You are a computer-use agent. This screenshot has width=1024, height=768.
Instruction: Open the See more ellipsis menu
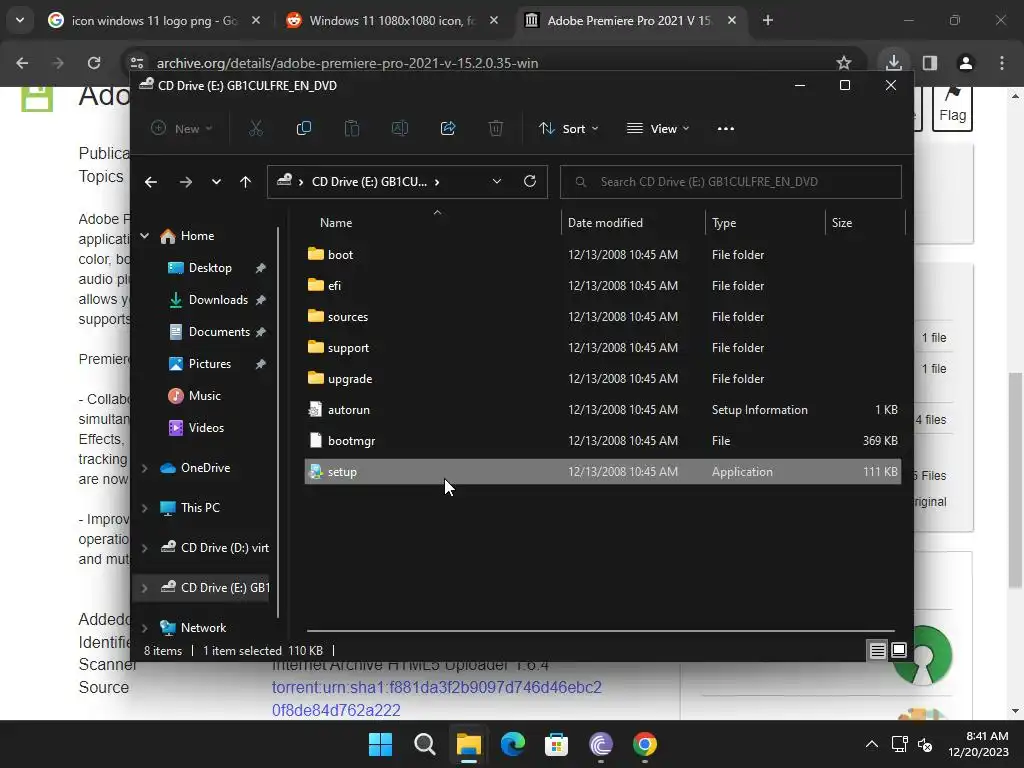[726, 129]
